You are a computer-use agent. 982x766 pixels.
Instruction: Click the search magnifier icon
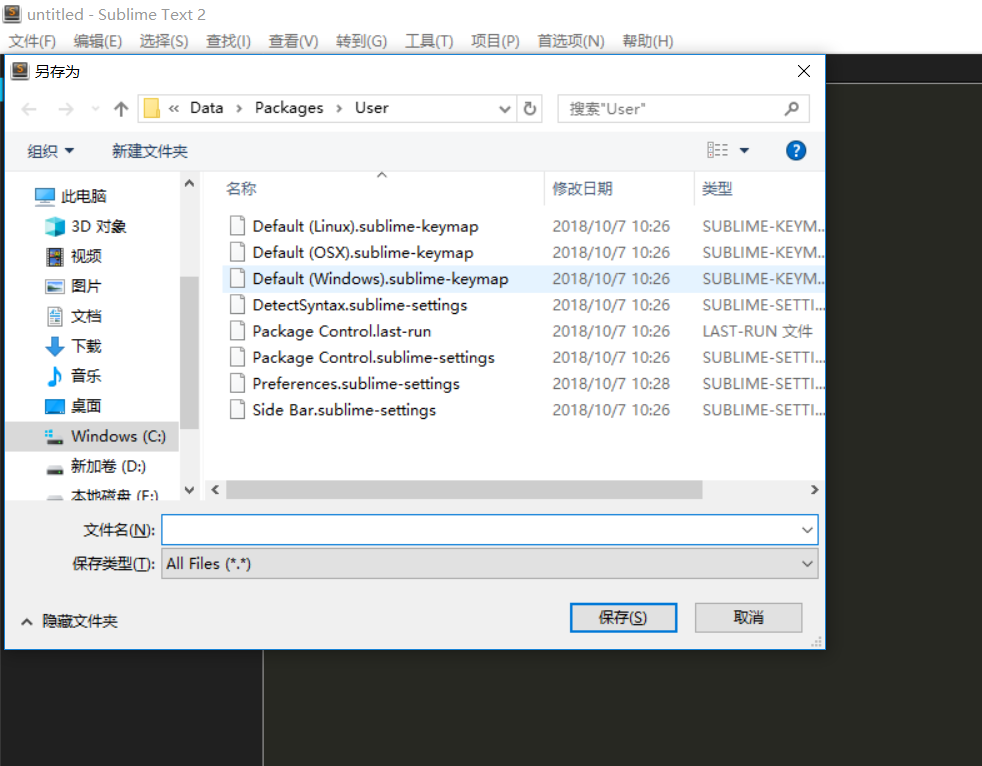(x=792, y=109)
